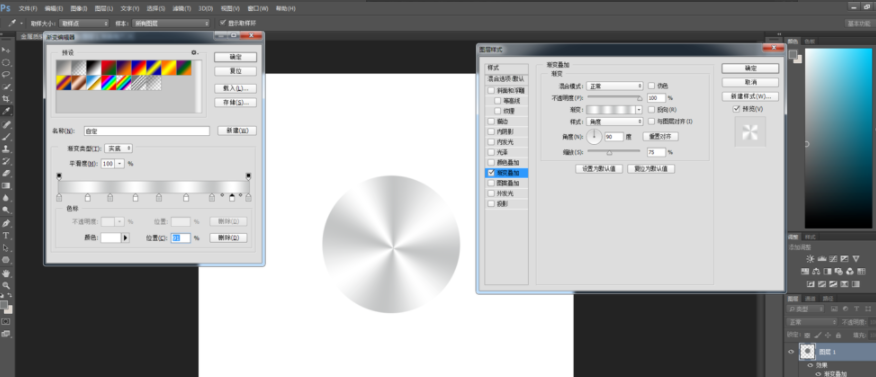The height and width of the screenshot is (377, 876).
Task: Open 文件(F) menu
Action: (28, 8)
